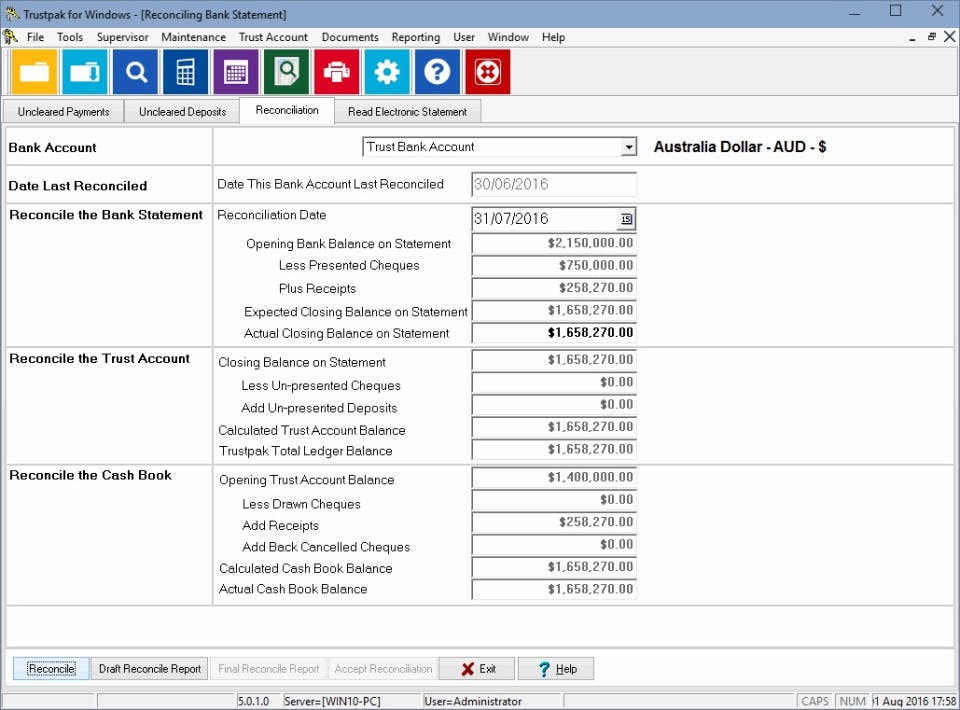Close the inner Reconciling Bank Statement window
Screen dimensions: 960x710
pos(950,37)
